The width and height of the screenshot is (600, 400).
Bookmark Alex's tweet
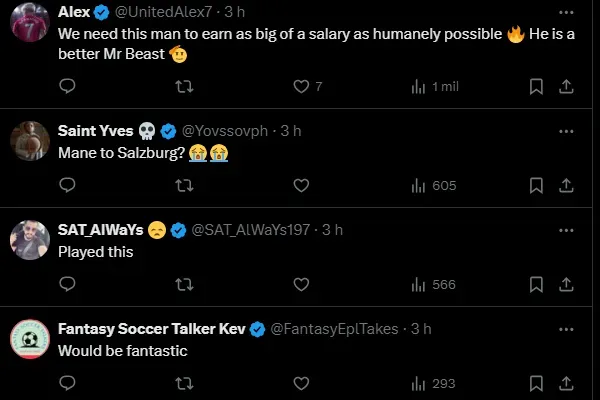pos(536,87)
